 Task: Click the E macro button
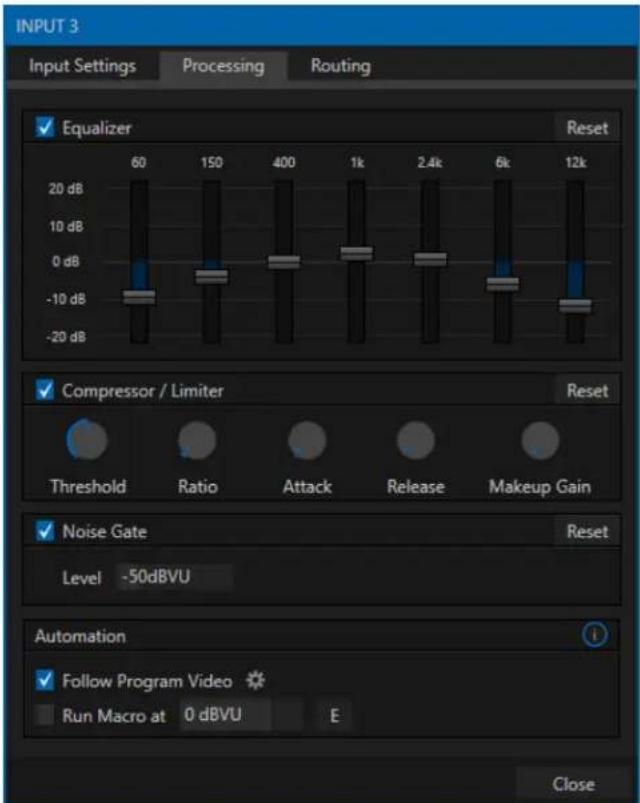coord(334,715)
